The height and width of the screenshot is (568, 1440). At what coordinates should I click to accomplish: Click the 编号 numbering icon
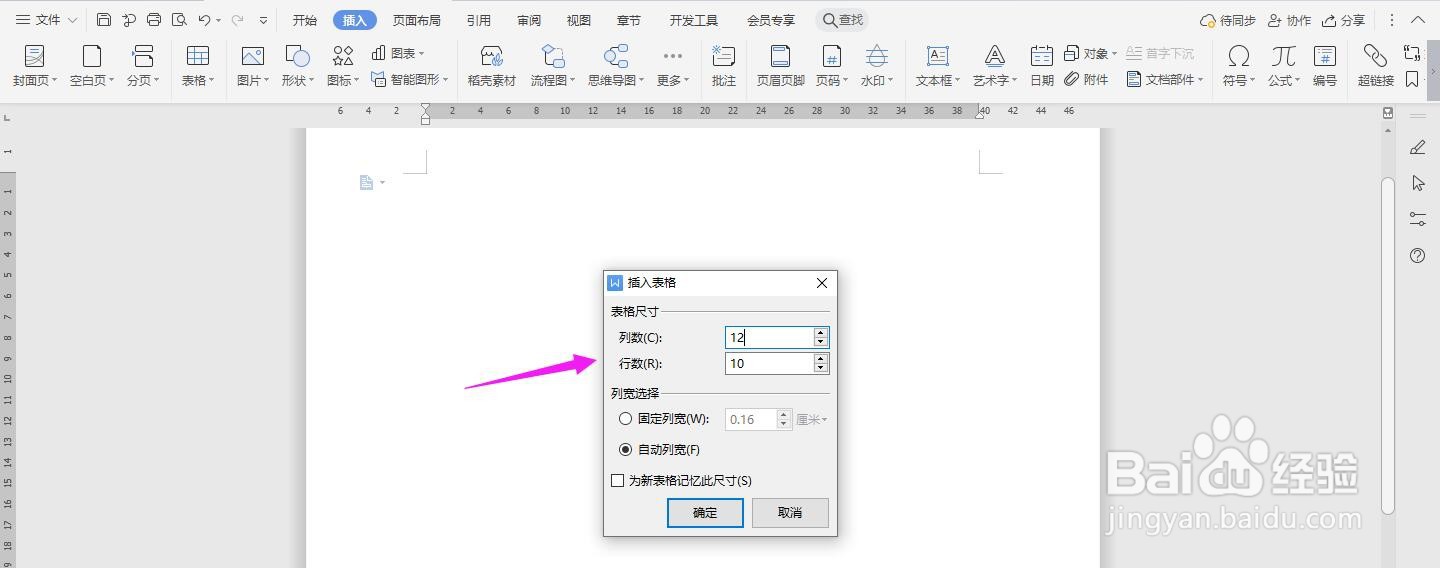coord(1325,66)
